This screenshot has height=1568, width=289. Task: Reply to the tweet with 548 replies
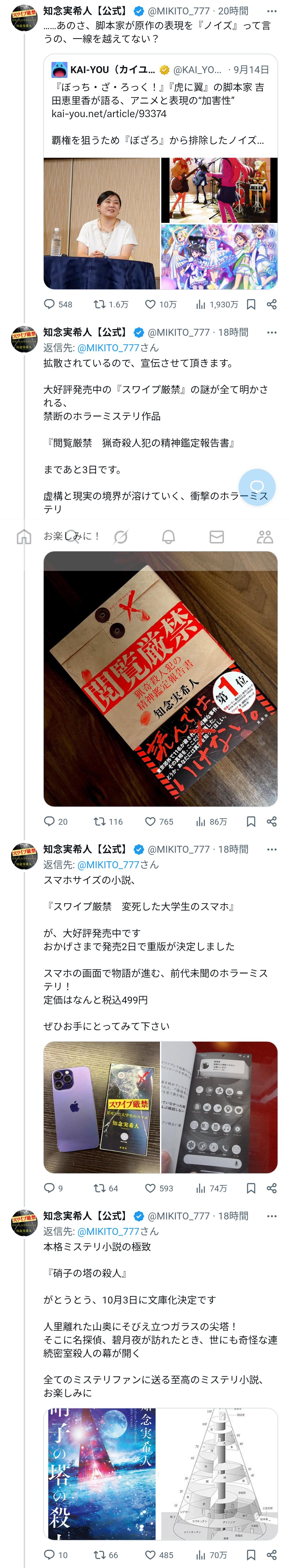coord(58,304)
